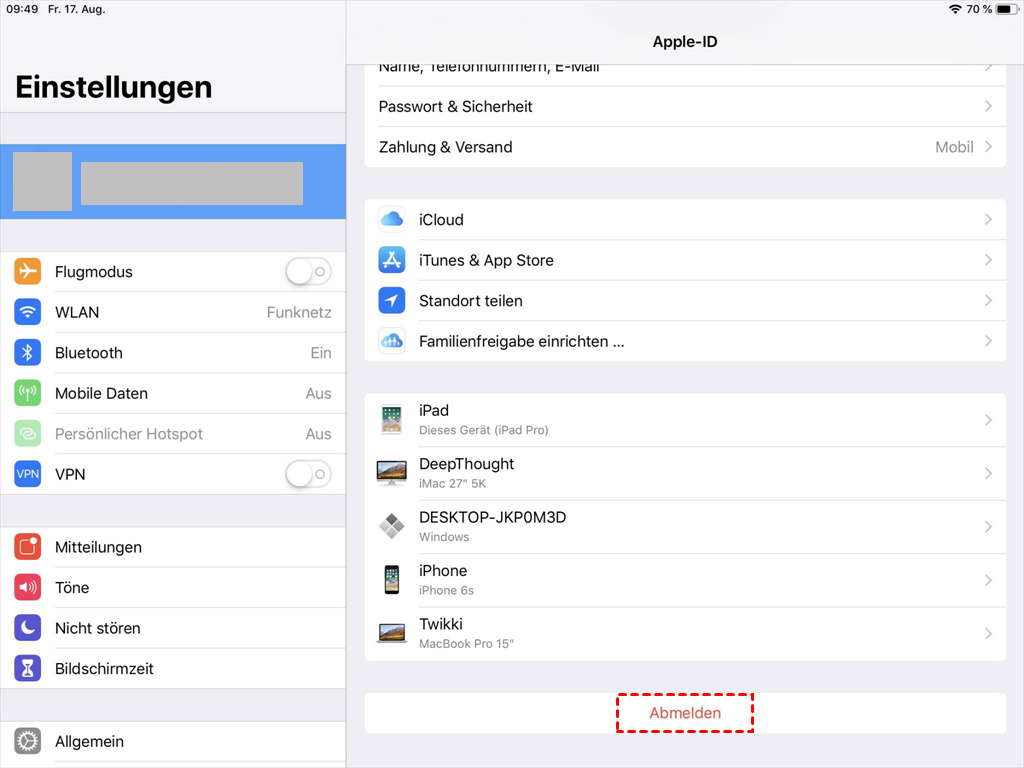Tap the iCloud cloud icon

(x=391, y=220)
